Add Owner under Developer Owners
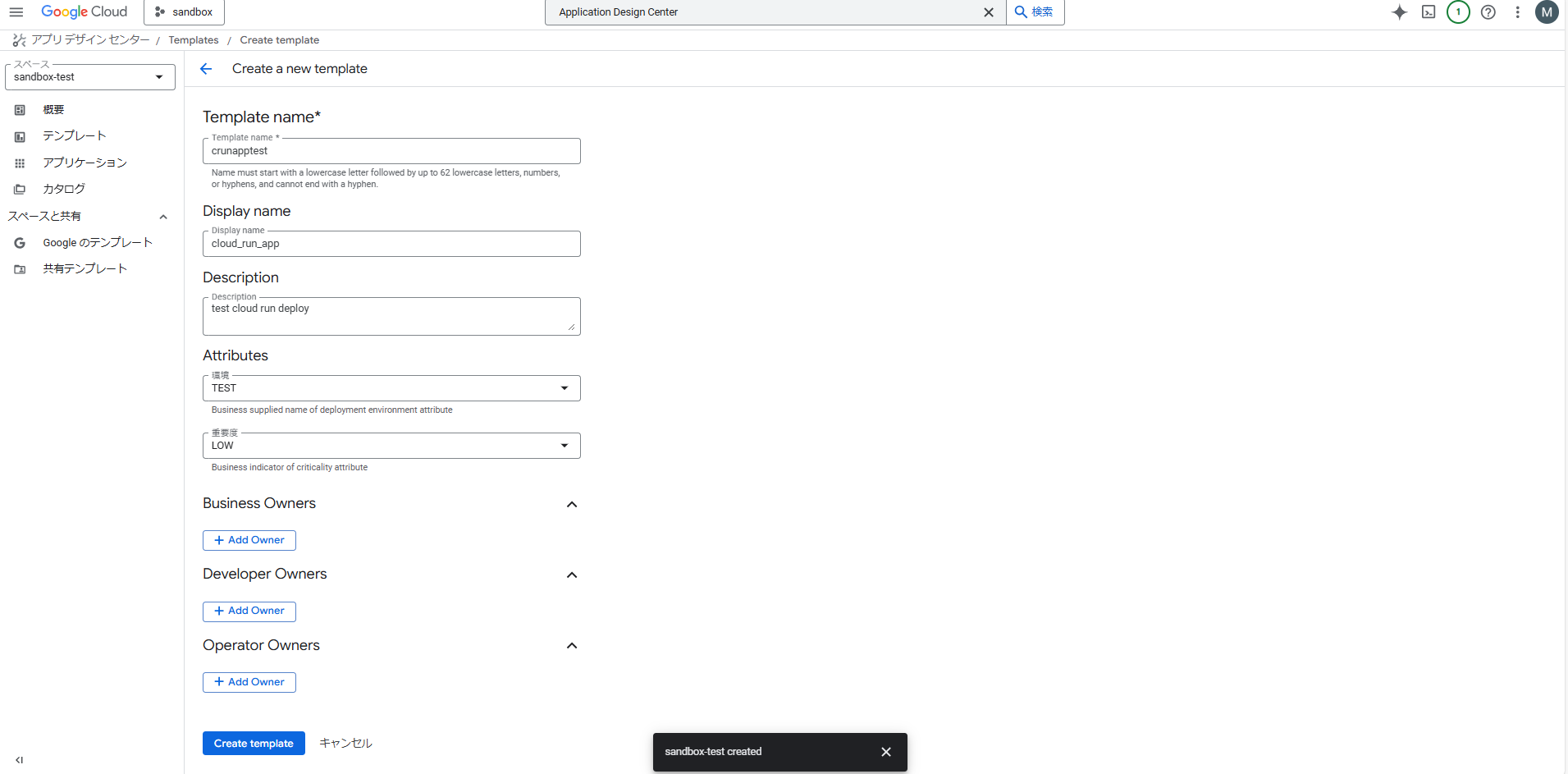This screenshot has width=1568, height=774. [249, 611]
